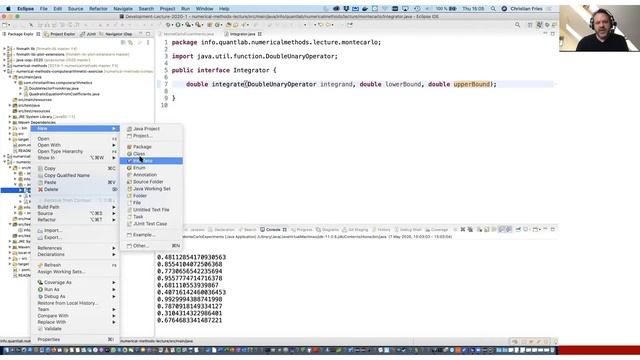640x360 pixels.
Task: Open the Coverage view tab
Action: point(437,230)
